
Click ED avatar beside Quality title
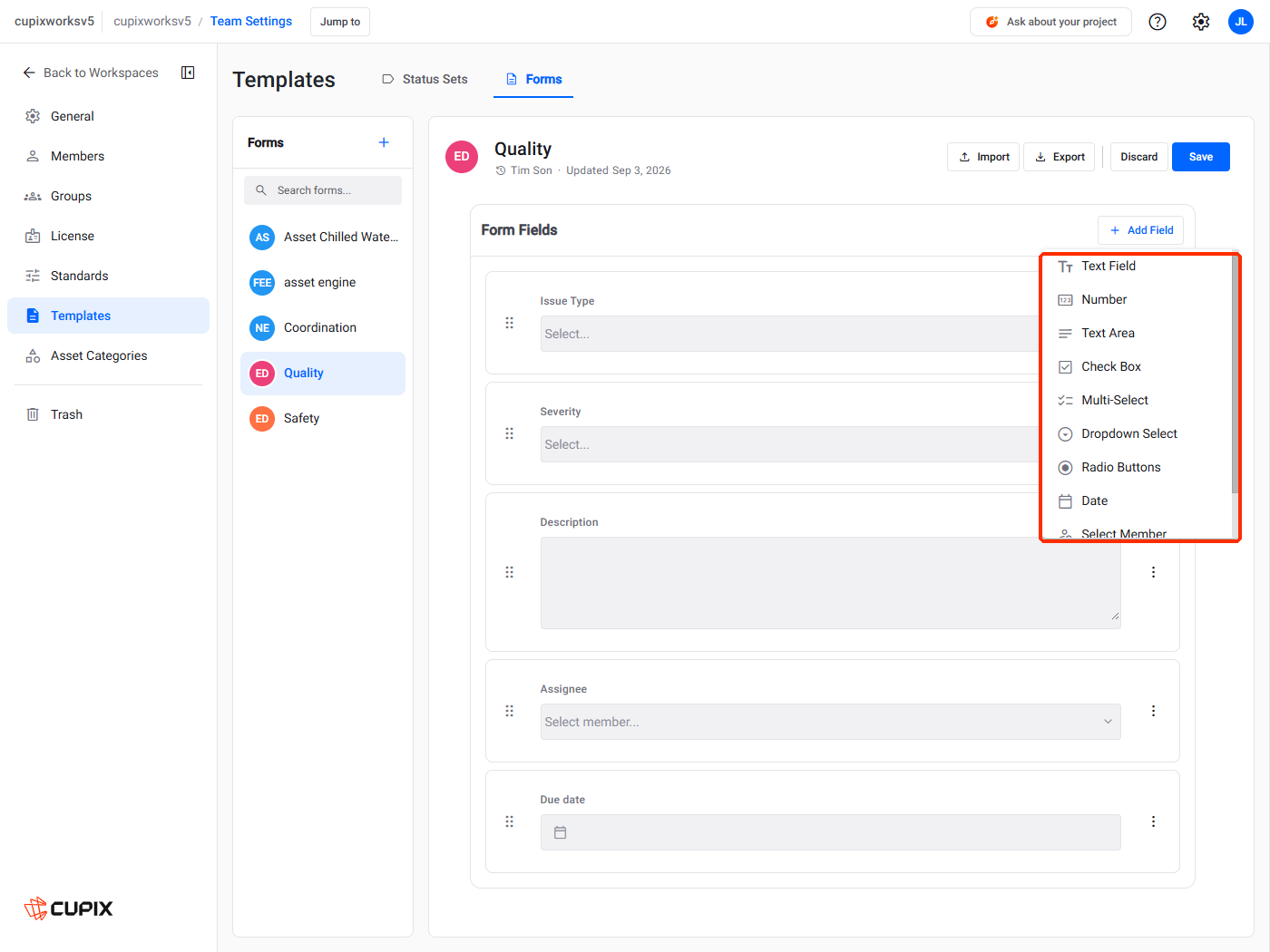pyautogui.click(x=462, y=157)
